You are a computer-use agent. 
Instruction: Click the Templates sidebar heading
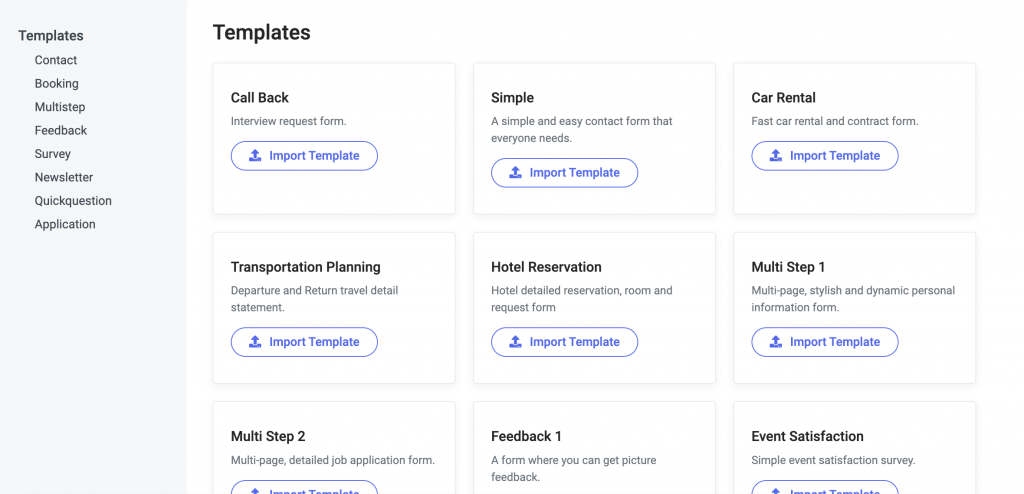point(51,36)
